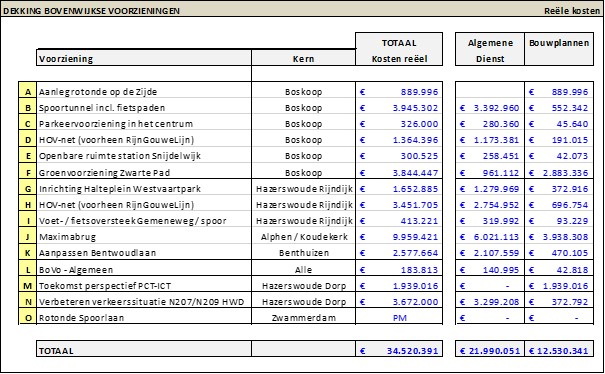Click total cost value '3.844.447'
605x374 pixels.
pos(415,173)
